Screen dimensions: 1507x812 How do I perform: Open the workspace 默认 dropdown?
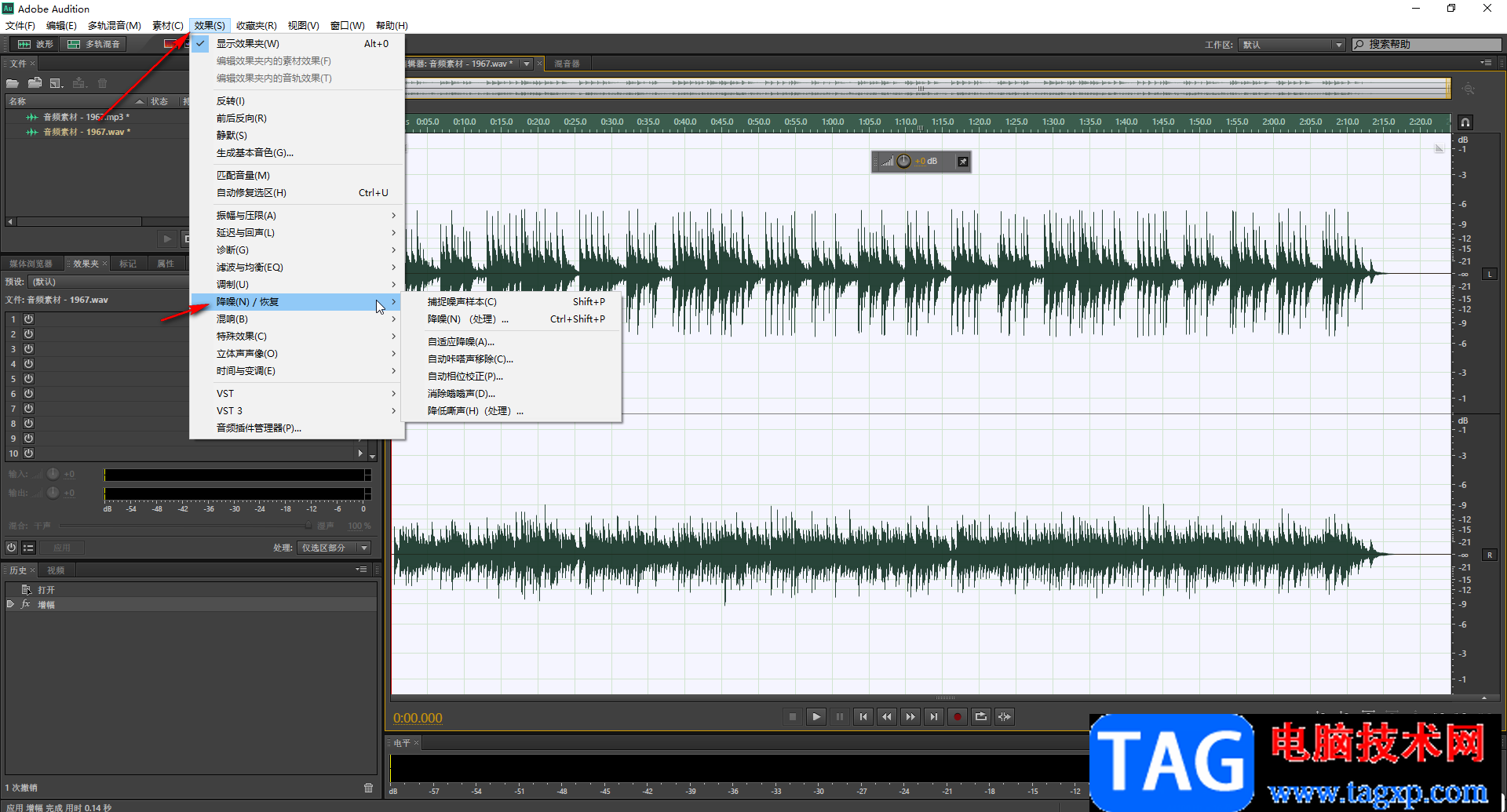pos(1292,45)
